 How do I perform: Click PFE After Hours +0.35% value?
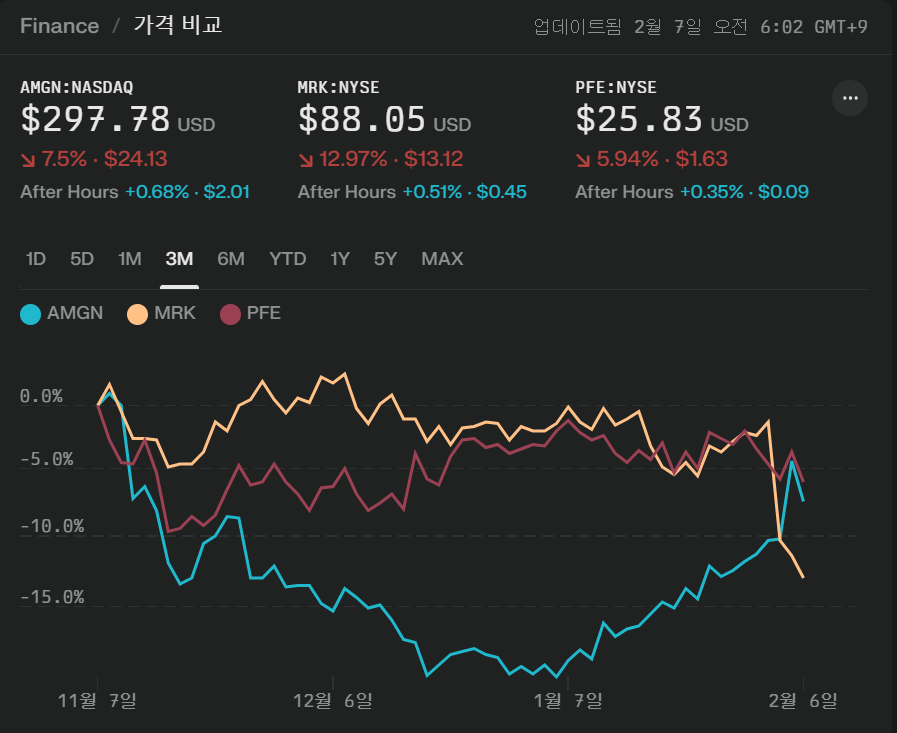point(744,192)
